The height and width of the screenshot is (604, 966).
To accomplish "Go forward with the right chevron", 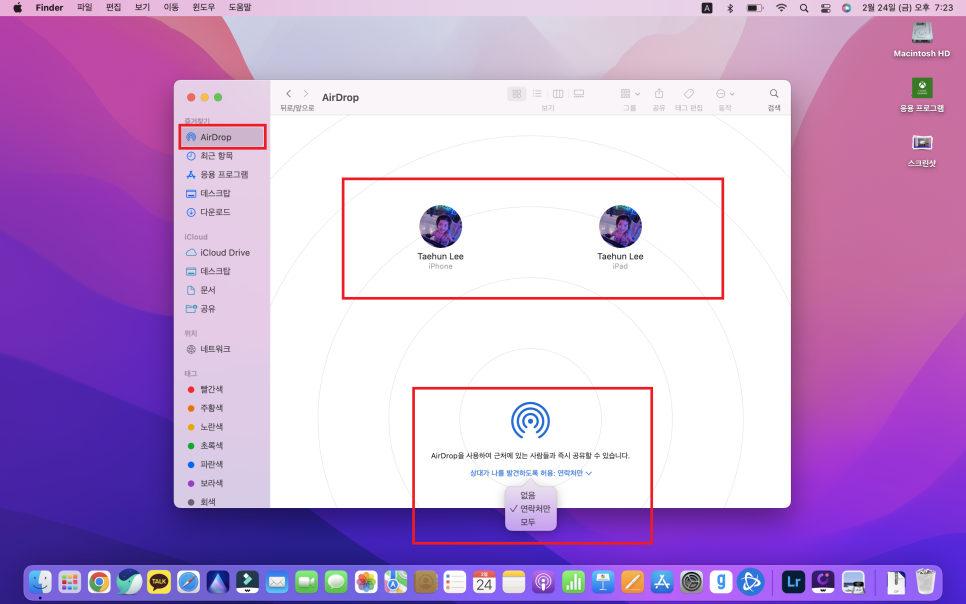I will pos(306,94).
